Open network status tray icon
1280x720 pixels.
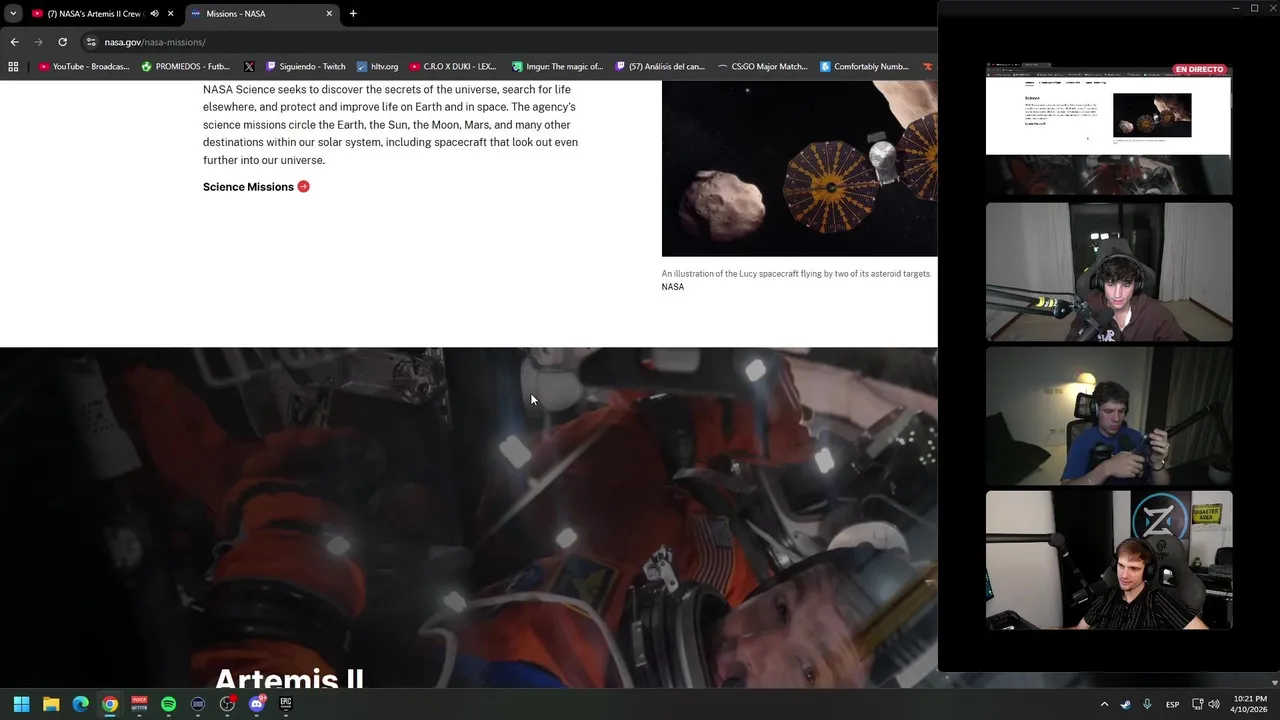tap(1198, 704)
